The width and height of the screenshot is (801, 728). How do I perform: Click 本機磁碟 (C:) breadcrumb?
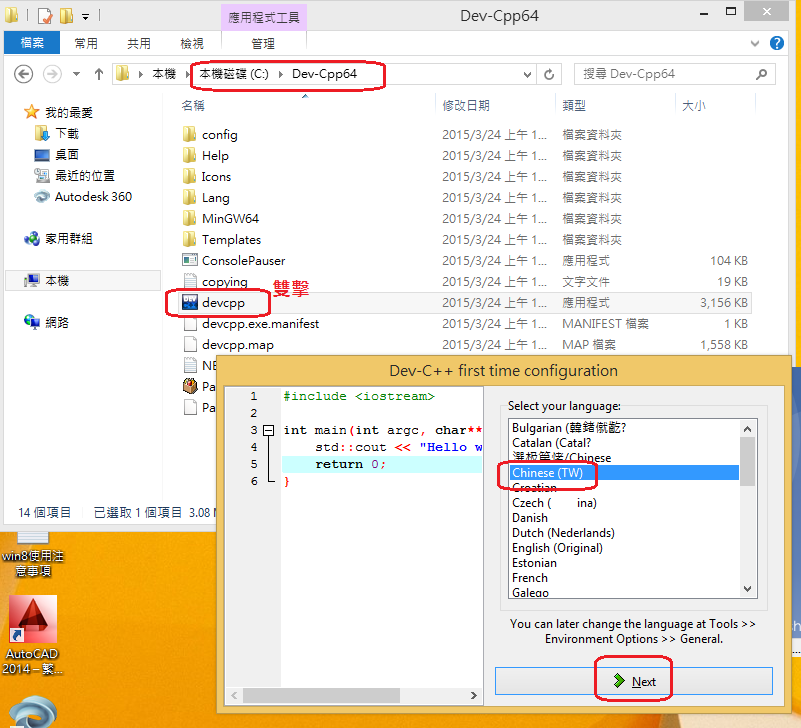(234, 74)
